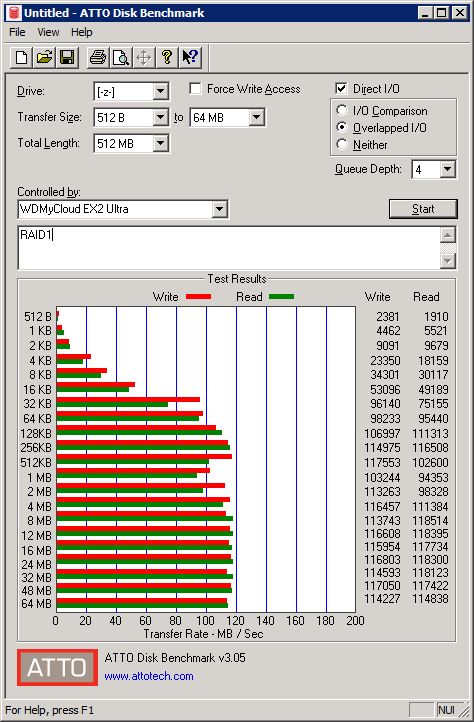The width and height of the screenshot is (474, 722).
Task: Click the red ATTO logo
Action: click(58, 667)
